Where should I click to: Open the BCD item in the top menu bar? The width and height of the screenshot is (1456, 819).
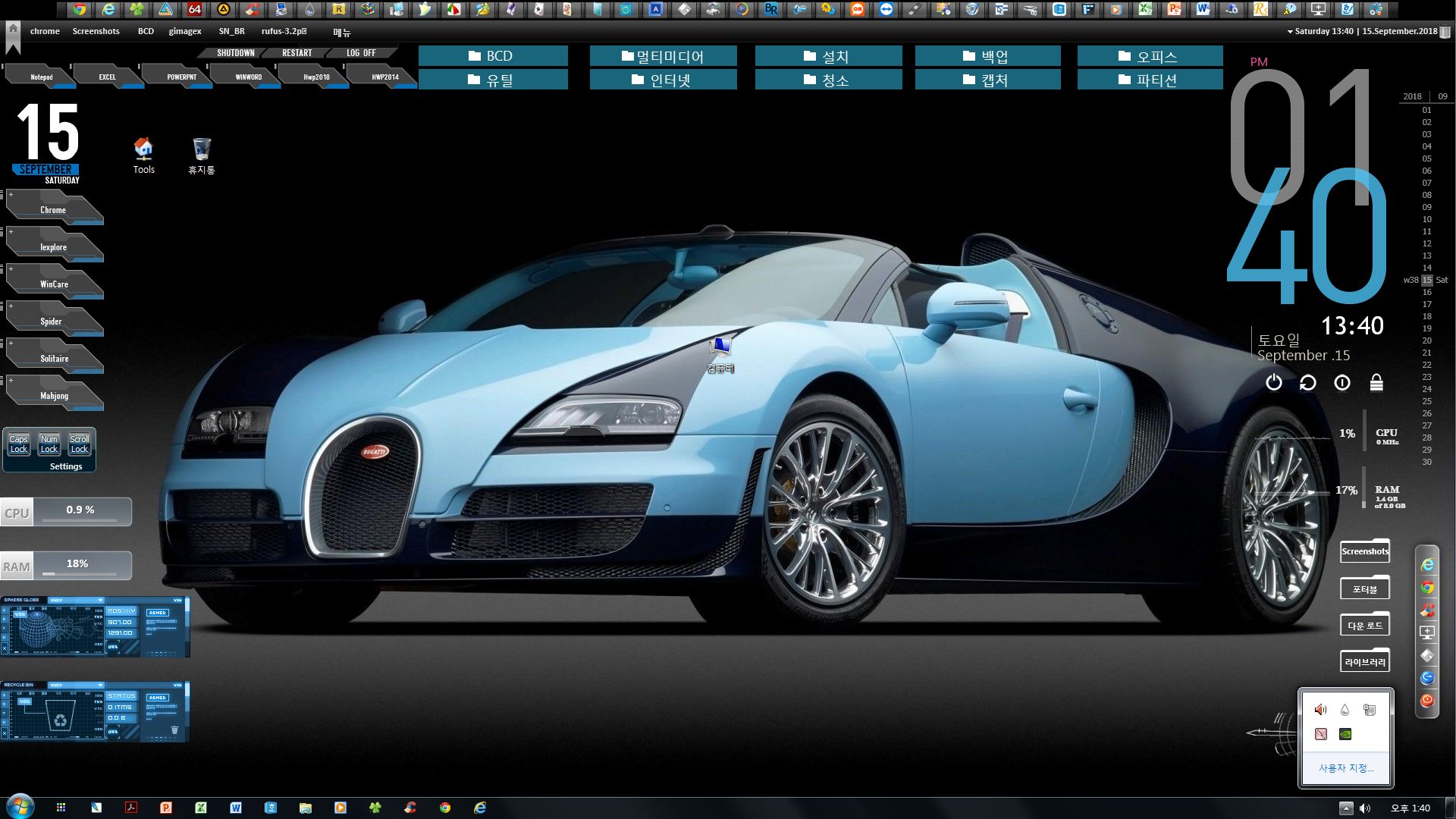coord(146,31)
